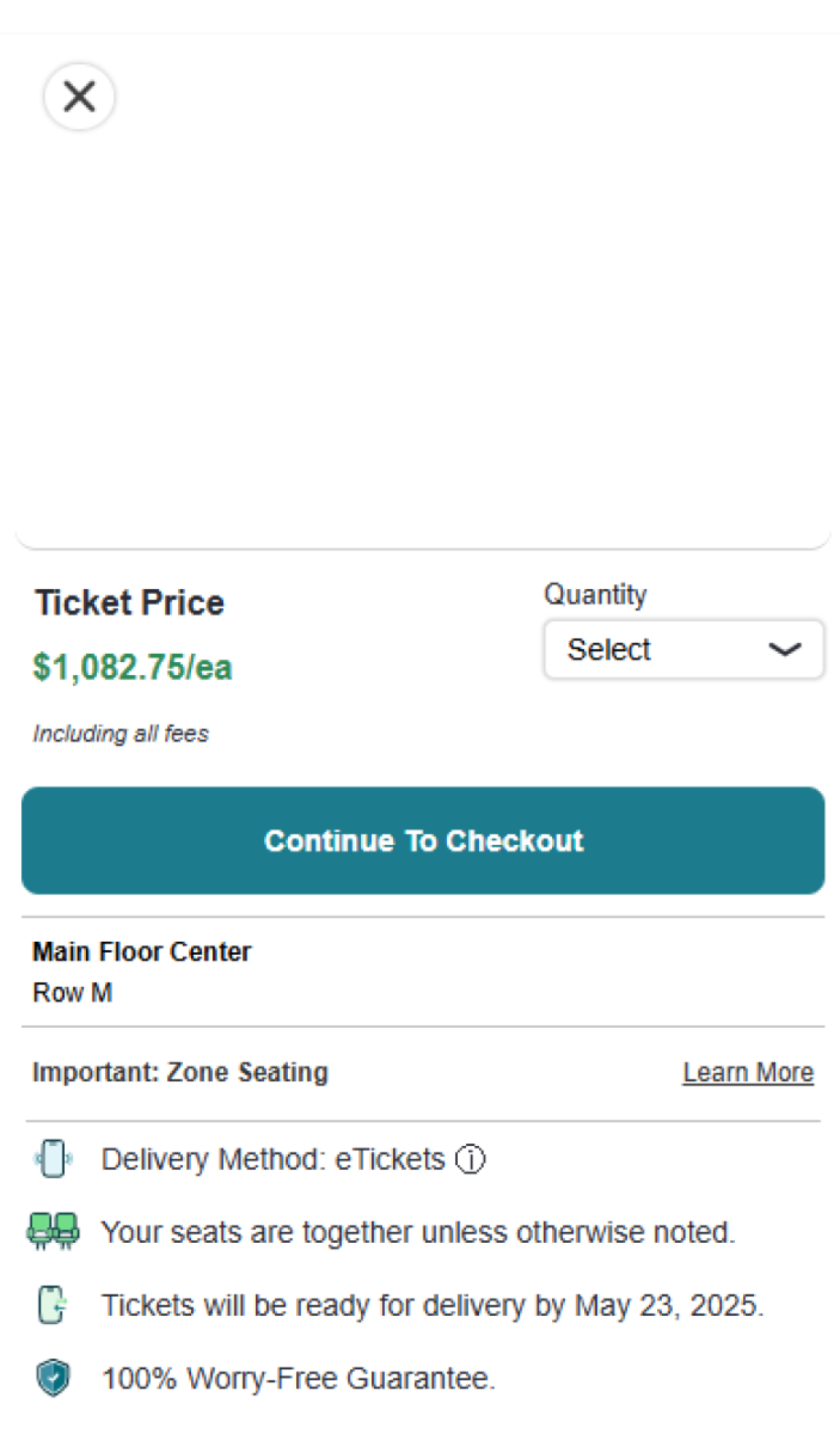Open the Quantity Select dropdown
The image size is (840, 1434).
pyautogui.click(x=682, y=650)
